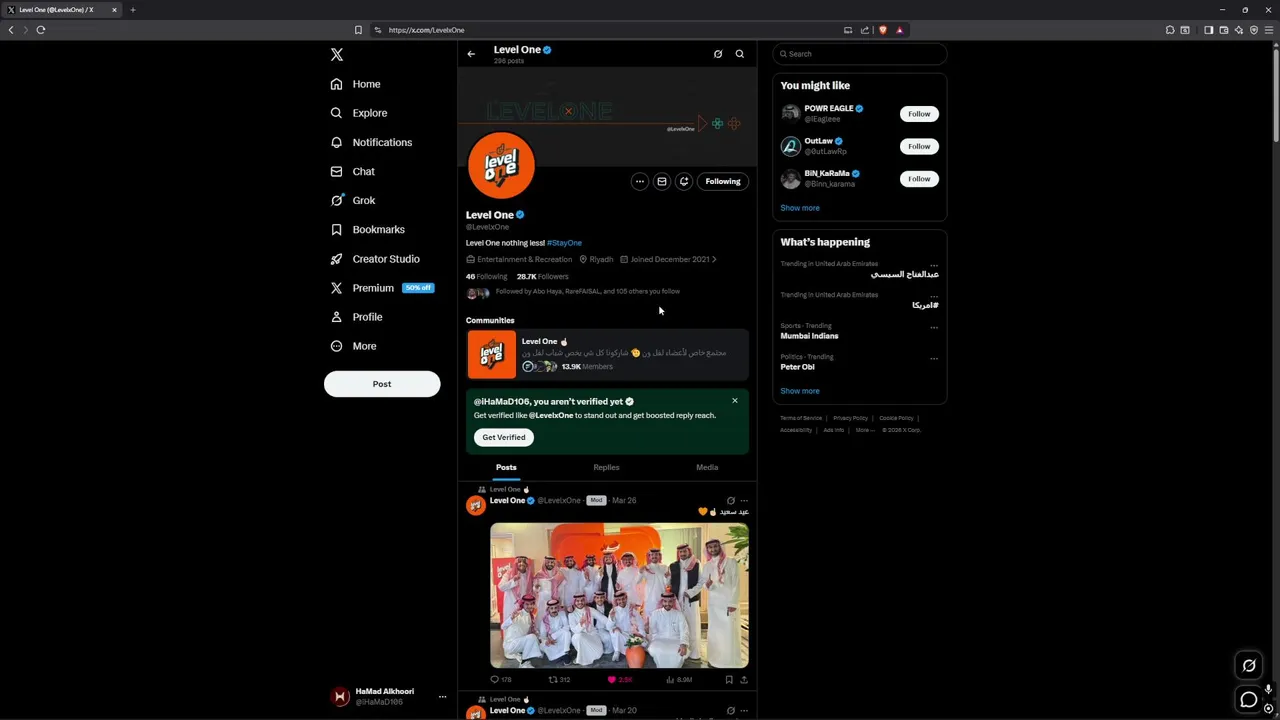Open more options on Mar 26 post
1280x720 pixels.
point(744,500)
